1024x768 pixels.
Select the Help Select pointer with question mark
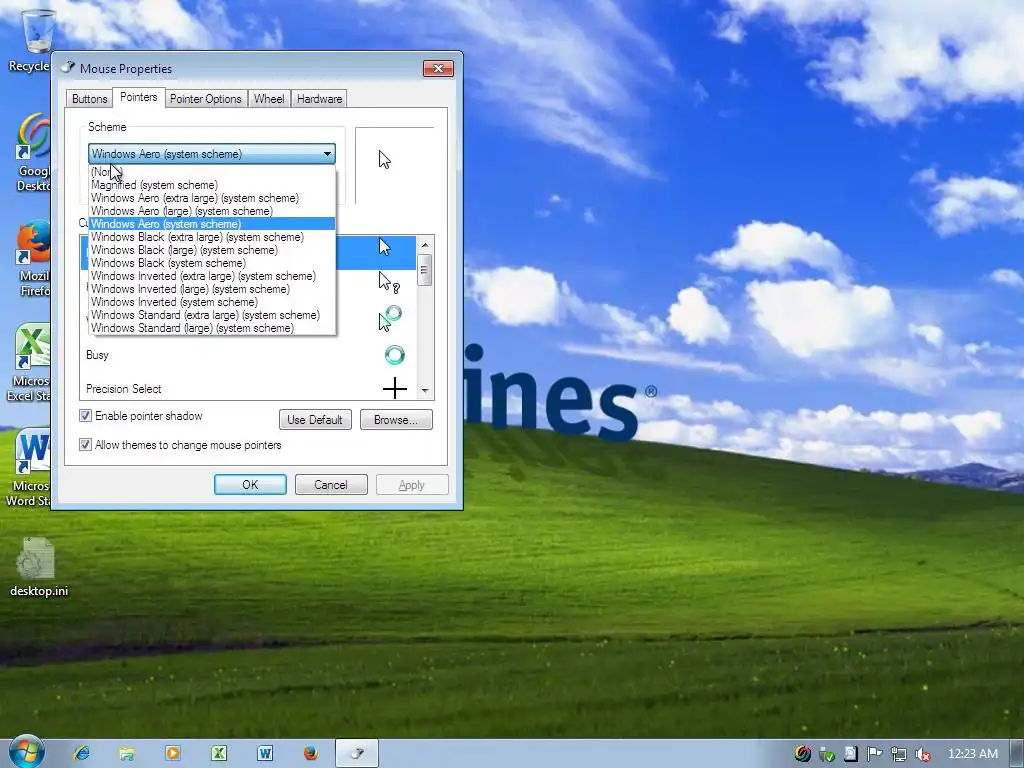pos(389,282)
